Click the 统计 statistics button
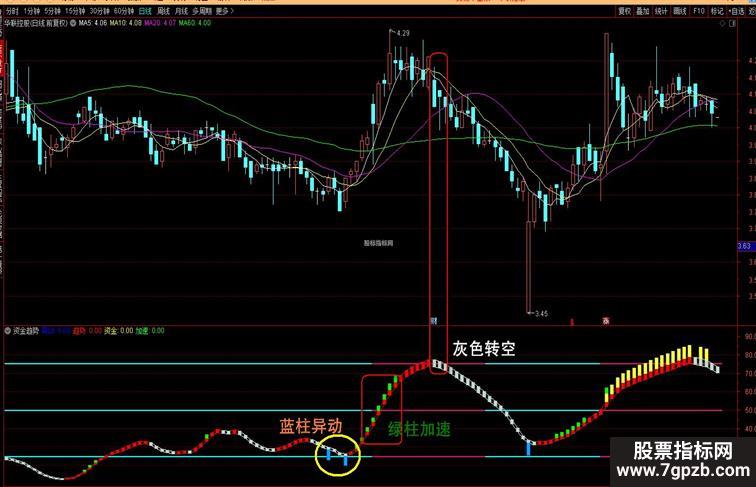This screenshot has width=756, height=487. coord(661,11)
